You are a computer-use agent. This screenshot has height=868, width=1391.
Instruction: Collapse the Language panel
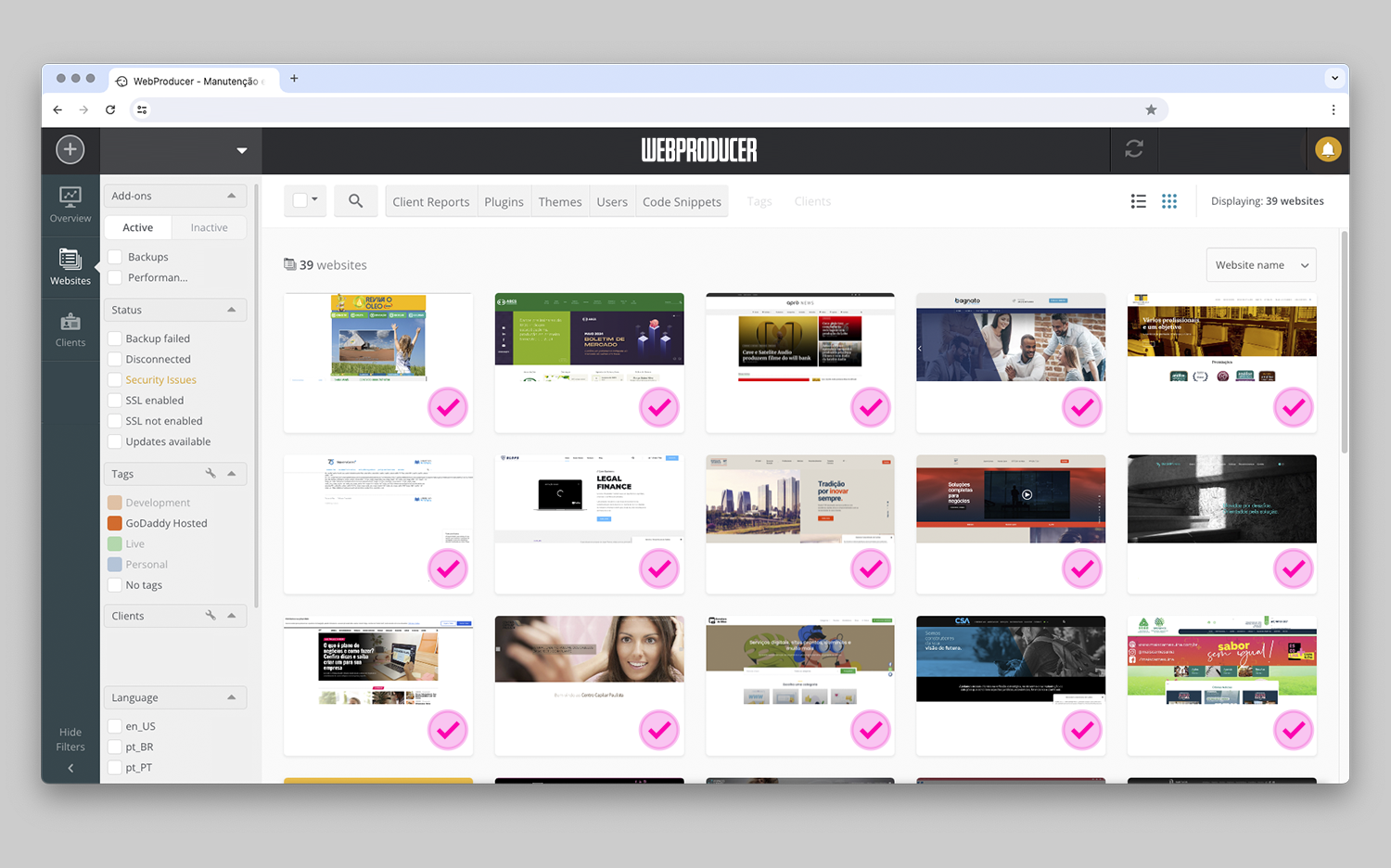(x=231, y=697)
